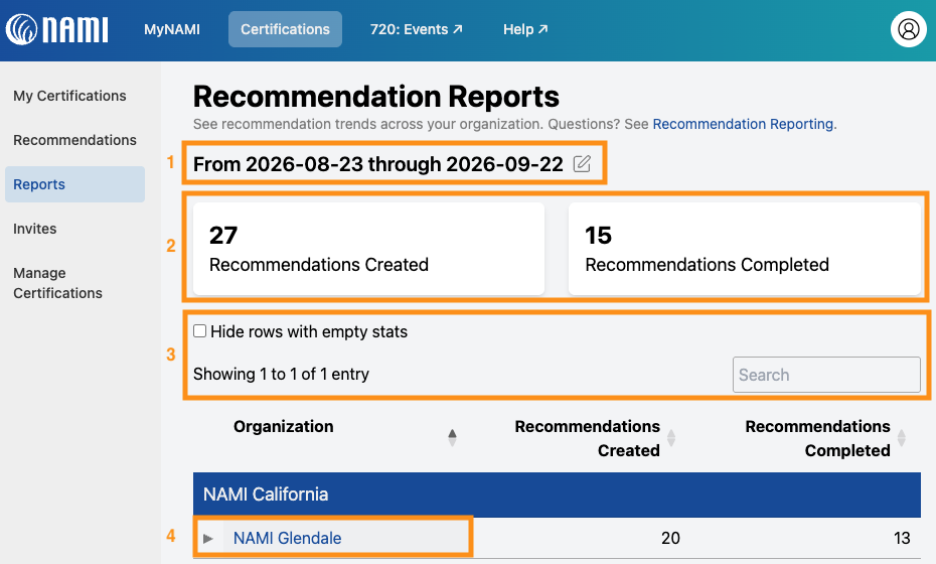Follow the Recommendation Reporting link
Viewport: 936px width, 564px height.
(x=743, y=124)
